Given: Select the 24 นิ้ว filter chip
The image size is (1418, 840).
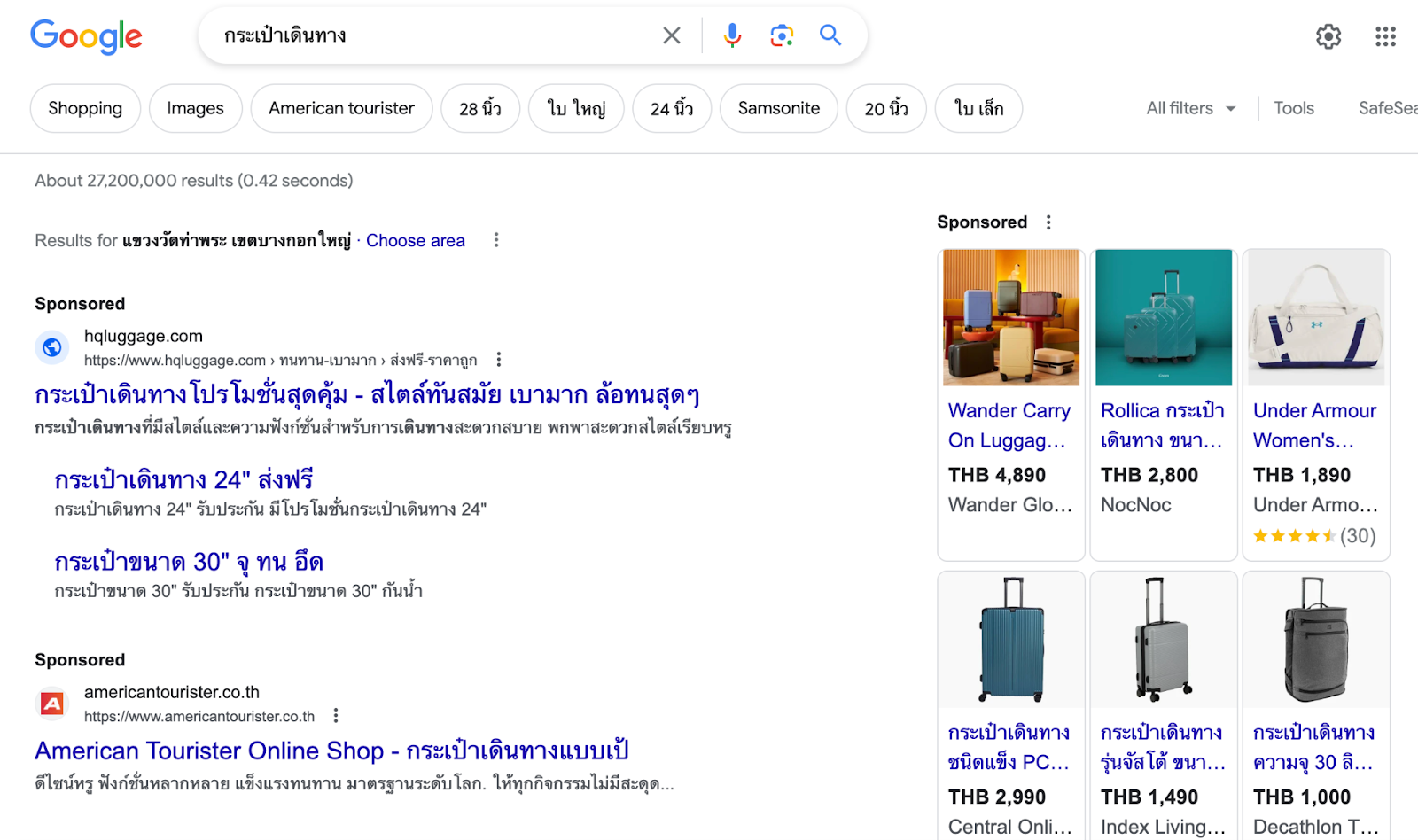Looking at the screenshot, I should click(x=672, y=108).
